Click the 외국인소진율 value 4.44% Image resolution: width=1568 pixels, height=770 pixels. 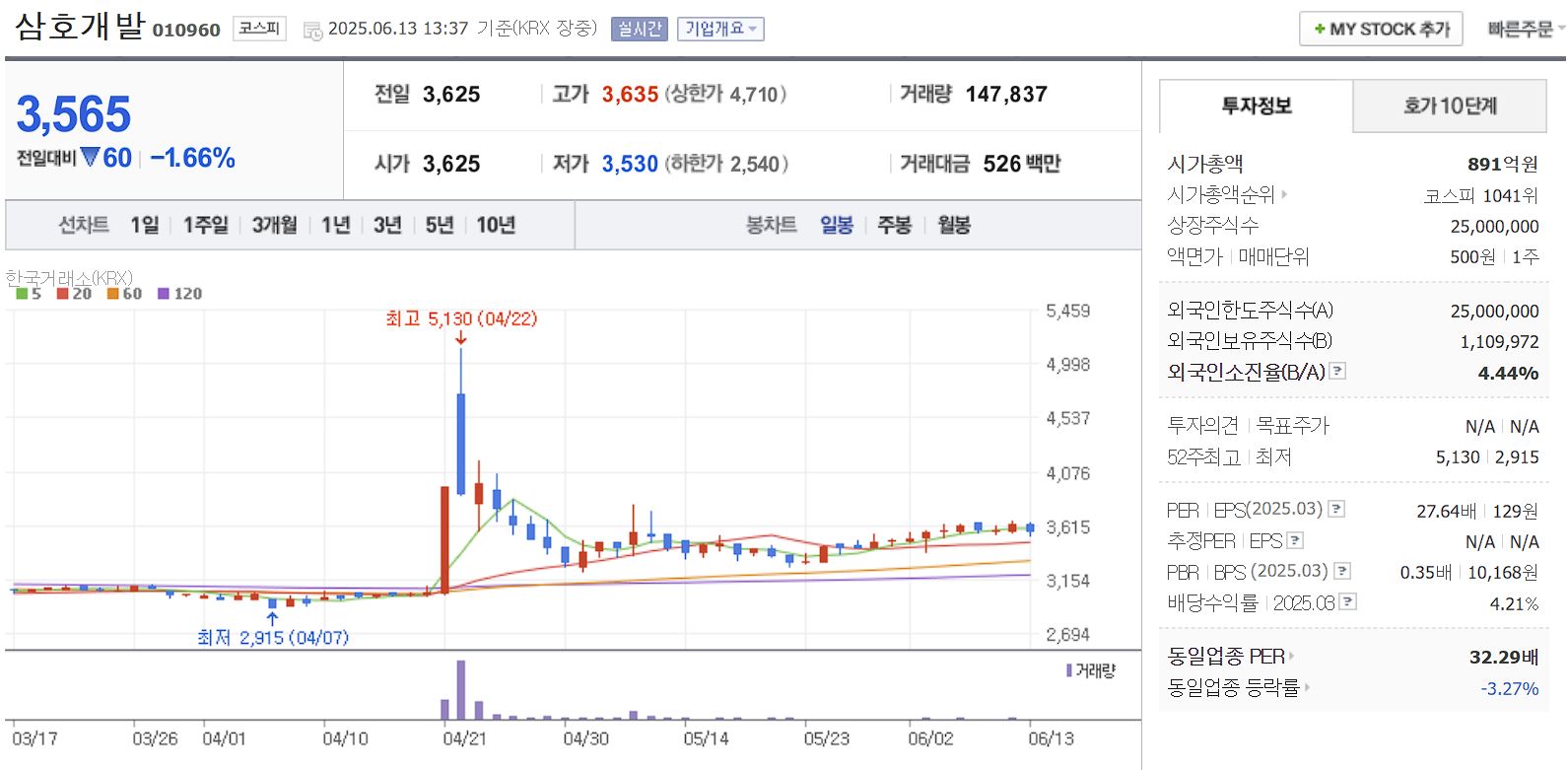tap(1508, 373)
